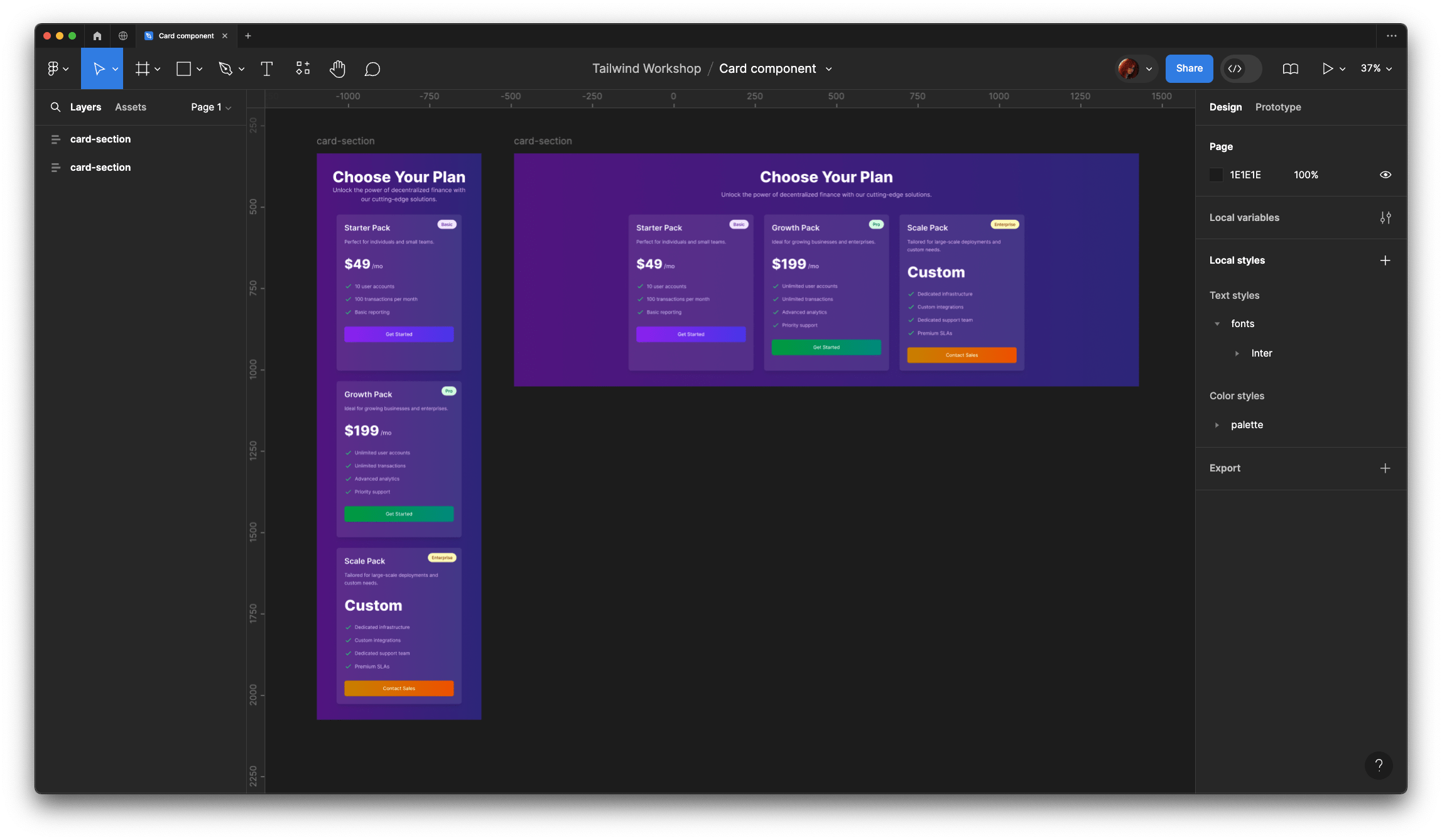The width and height of the screenshot is (1442, 840).
Task: Click the page background color swatch
Action: 1217,175
